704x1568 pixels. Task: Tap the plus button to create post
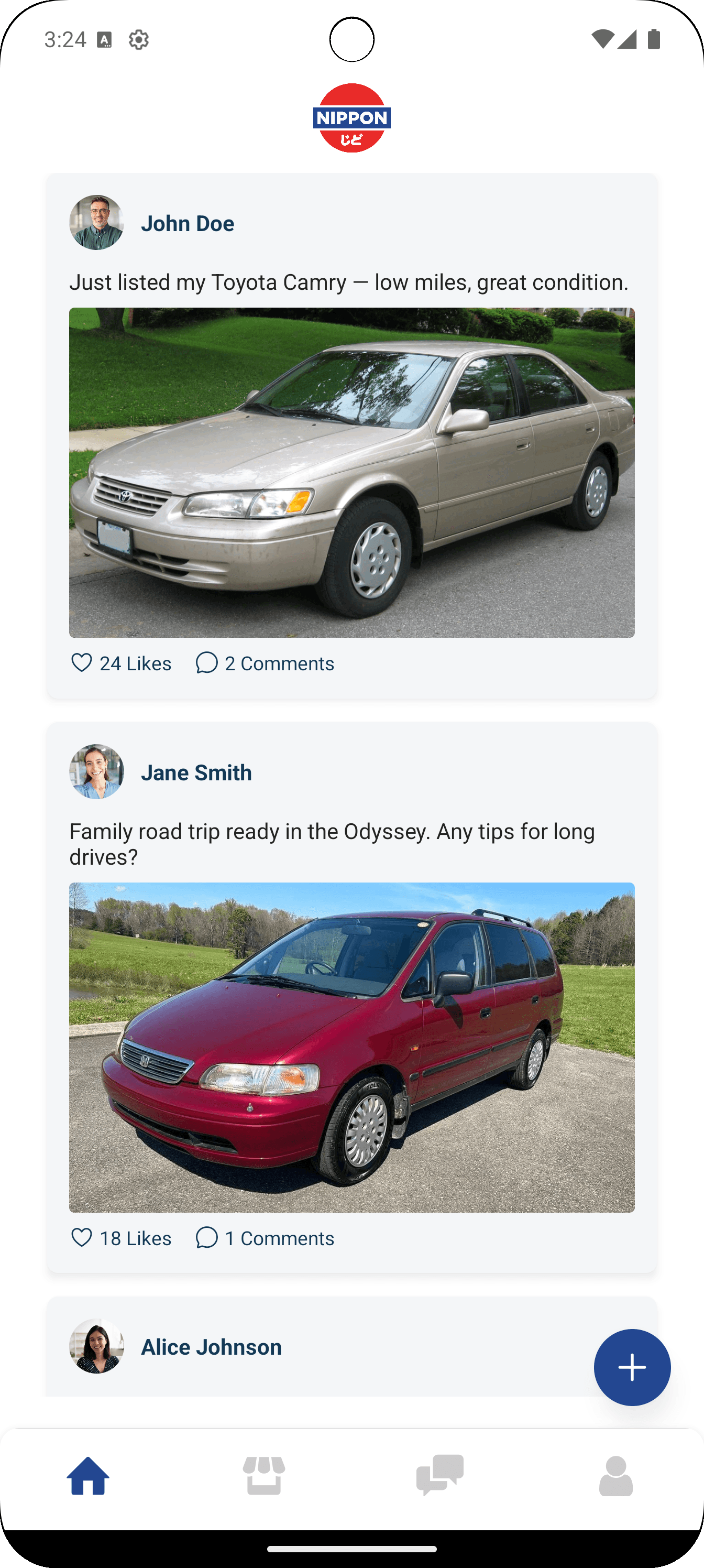pos(632,1367)
